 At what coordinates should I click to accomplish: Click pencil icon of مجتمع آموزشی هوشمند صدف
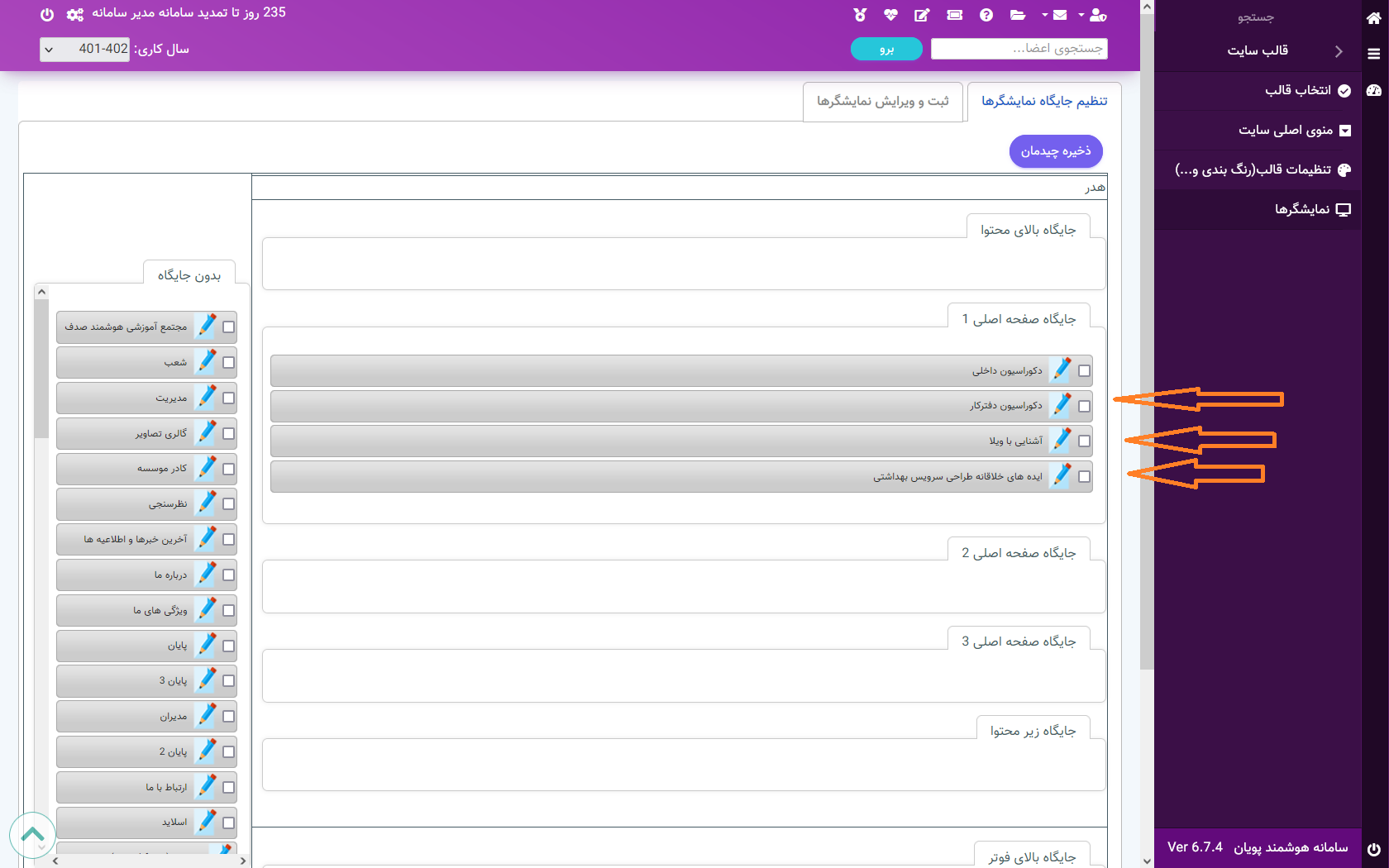tap(206, 327)
